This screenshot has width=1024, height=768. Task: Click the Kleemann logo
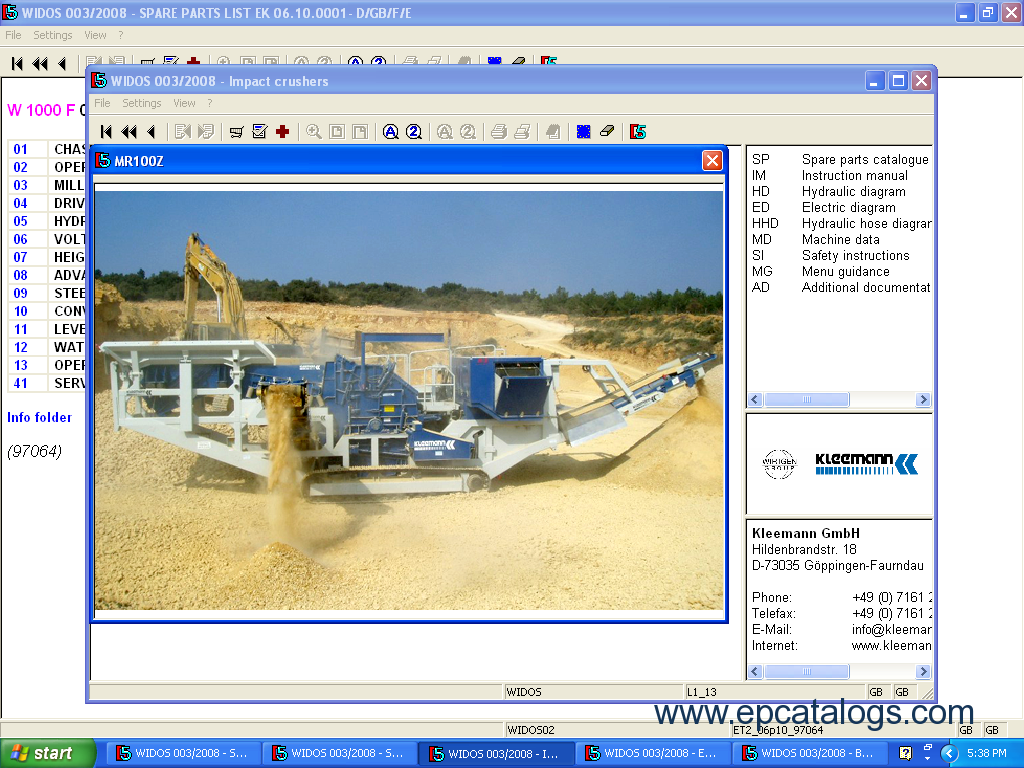coord(867,464)
